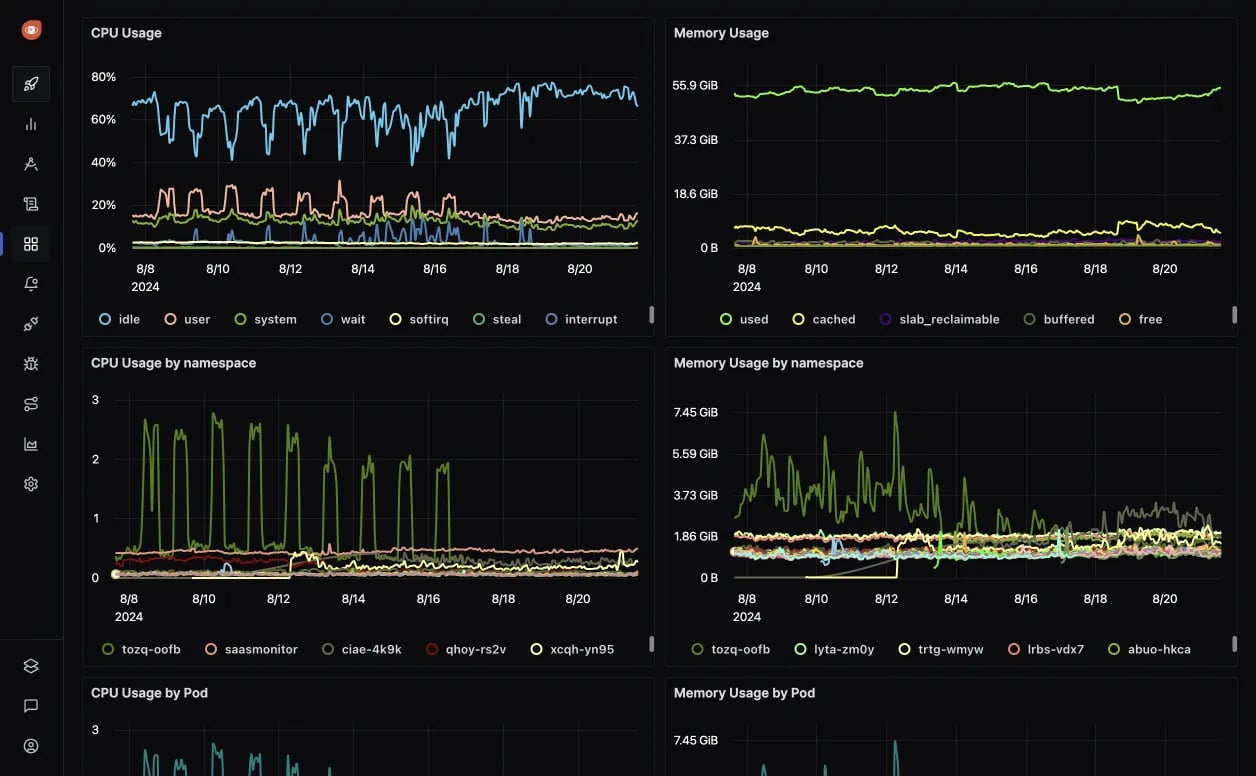The height and width of the screenshot is (776, 1256).
Task: Open settings via the gear icon
Action: coord(30,483)
